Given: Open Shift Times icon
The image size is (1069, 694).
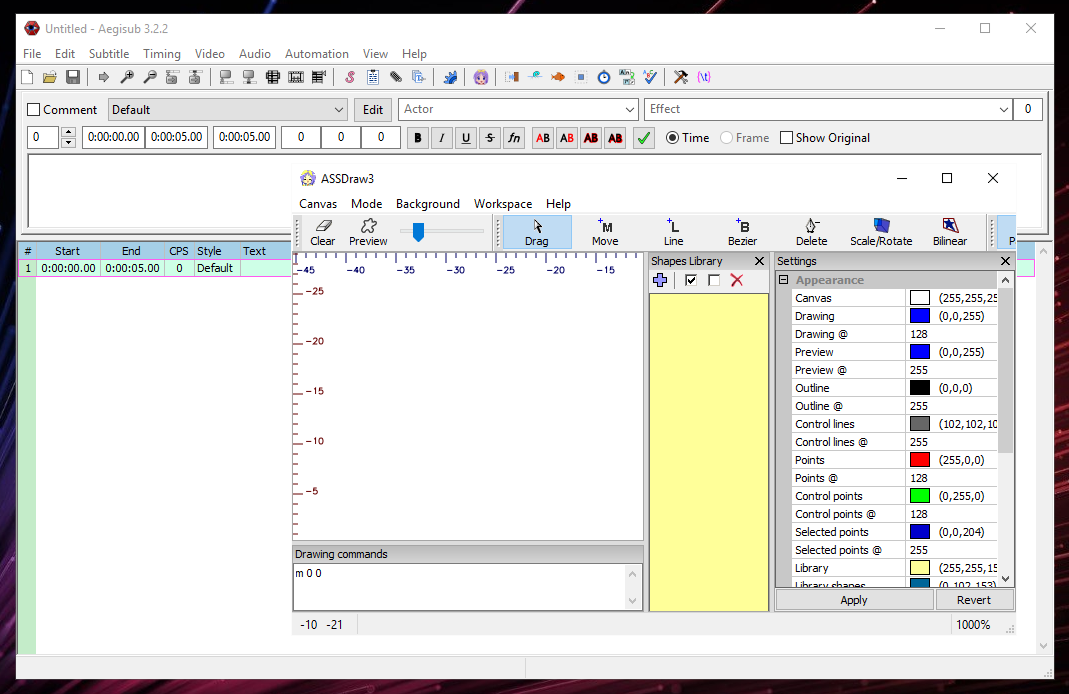Looking at the screenshot, I should (512, 77).
